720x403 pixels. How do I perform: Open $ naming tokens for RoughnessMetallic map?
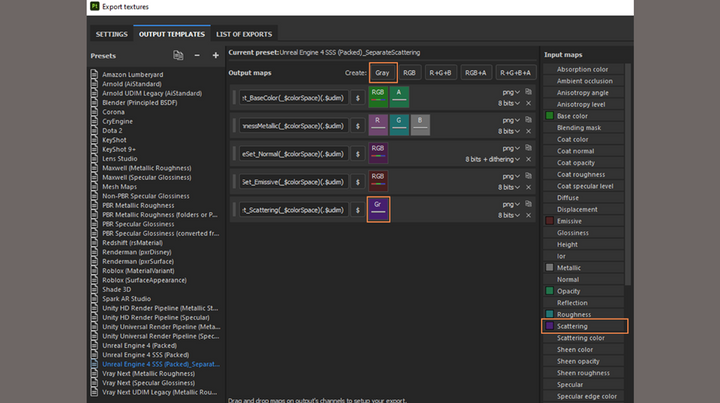point(358,126)
